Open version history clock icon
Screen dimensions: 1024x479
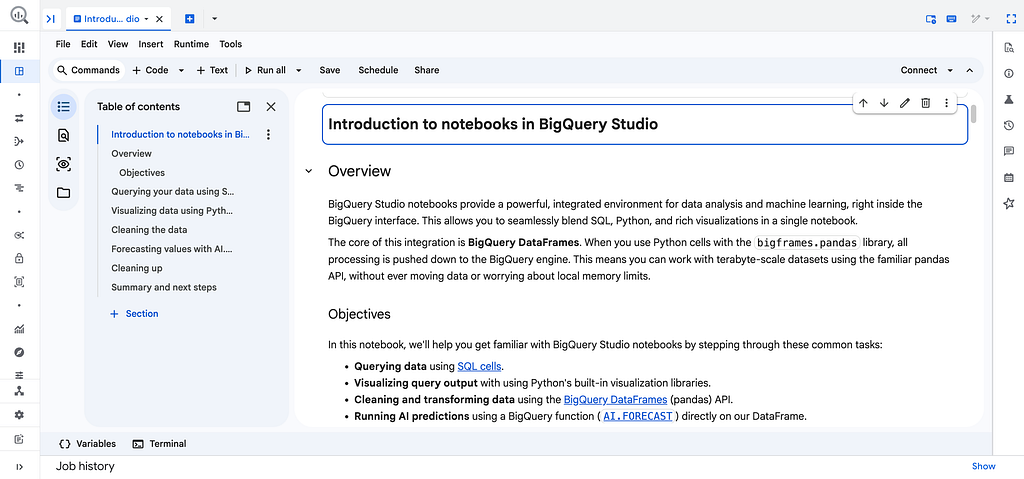point(1008,125)
